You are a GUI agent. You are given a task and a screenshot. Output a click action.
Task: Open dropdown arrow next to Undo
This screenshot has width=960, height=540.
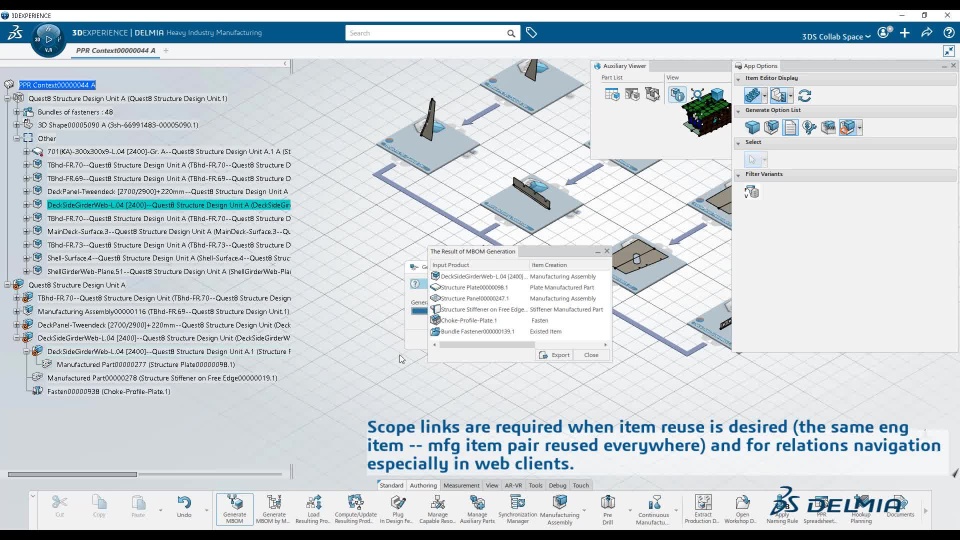pos(206,510)
